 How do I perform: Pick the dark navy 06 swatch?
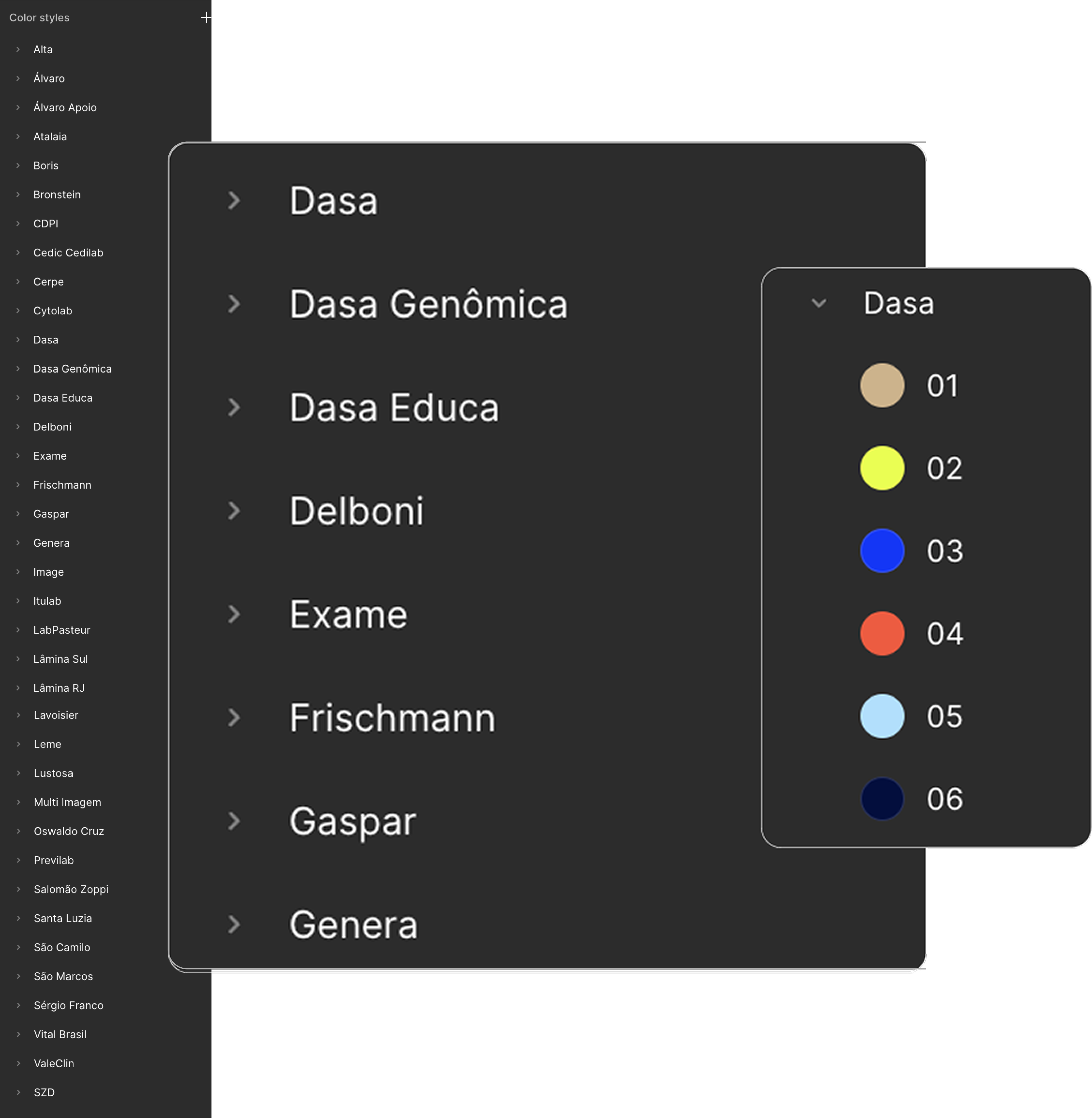pyautogui.click(x=882, y=799)
